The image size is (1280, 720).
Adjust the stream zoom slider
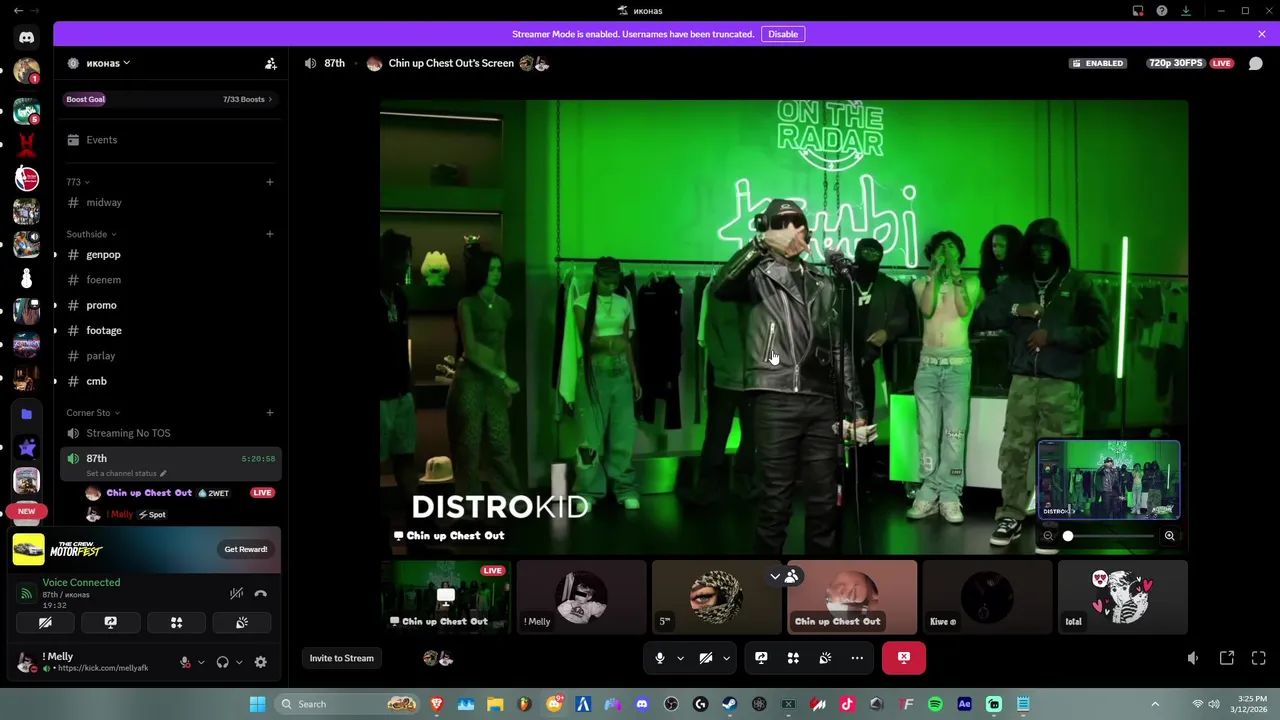click(x=1108, y=536)
